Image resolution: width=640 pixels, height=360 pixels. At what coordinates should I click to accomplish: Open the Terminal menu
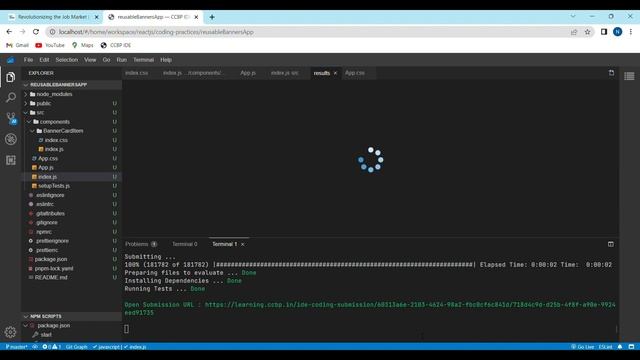pos(144,60)
